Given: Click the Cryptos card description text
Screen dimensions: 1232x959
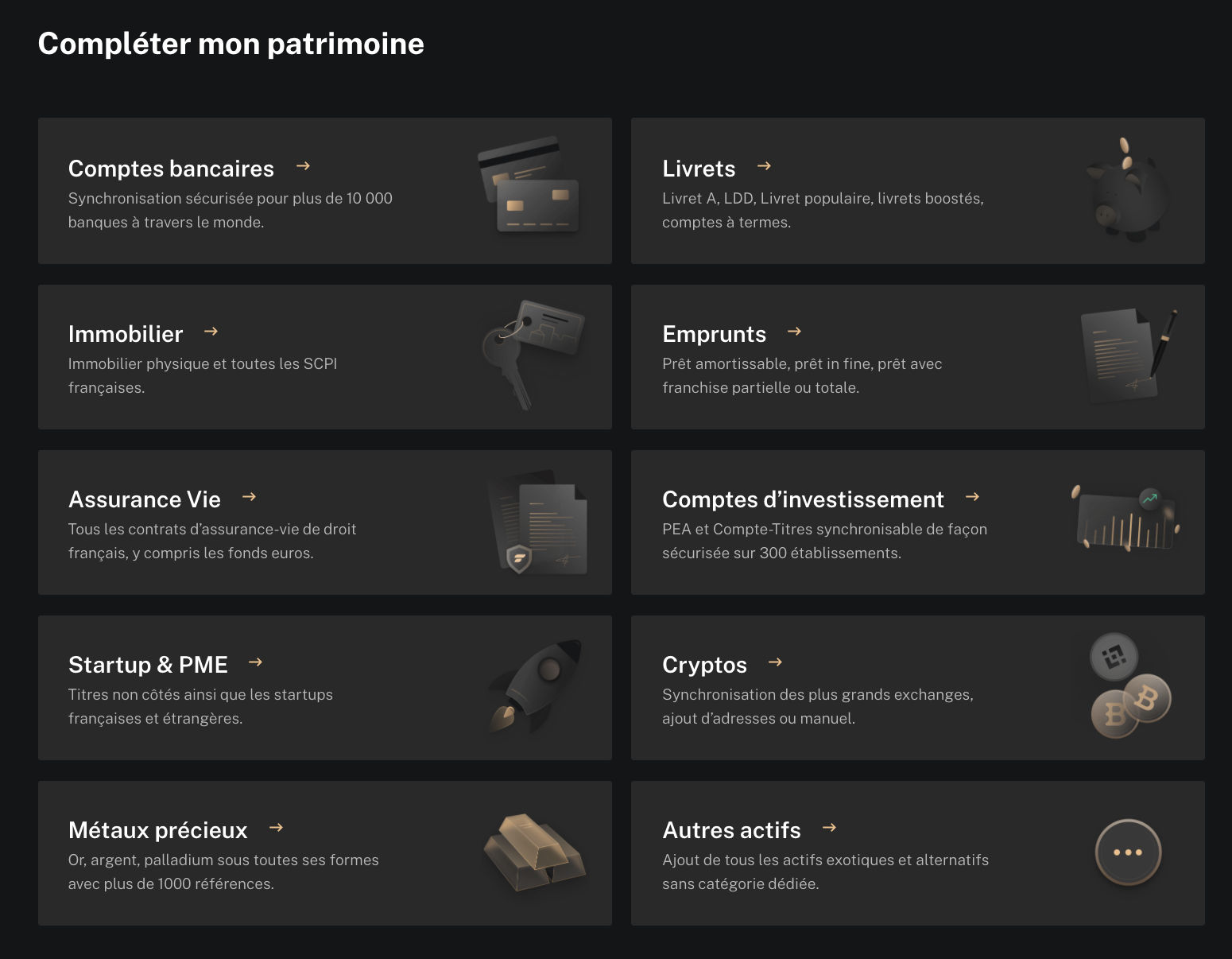Looking at the screenshot, I should point(817,706).
